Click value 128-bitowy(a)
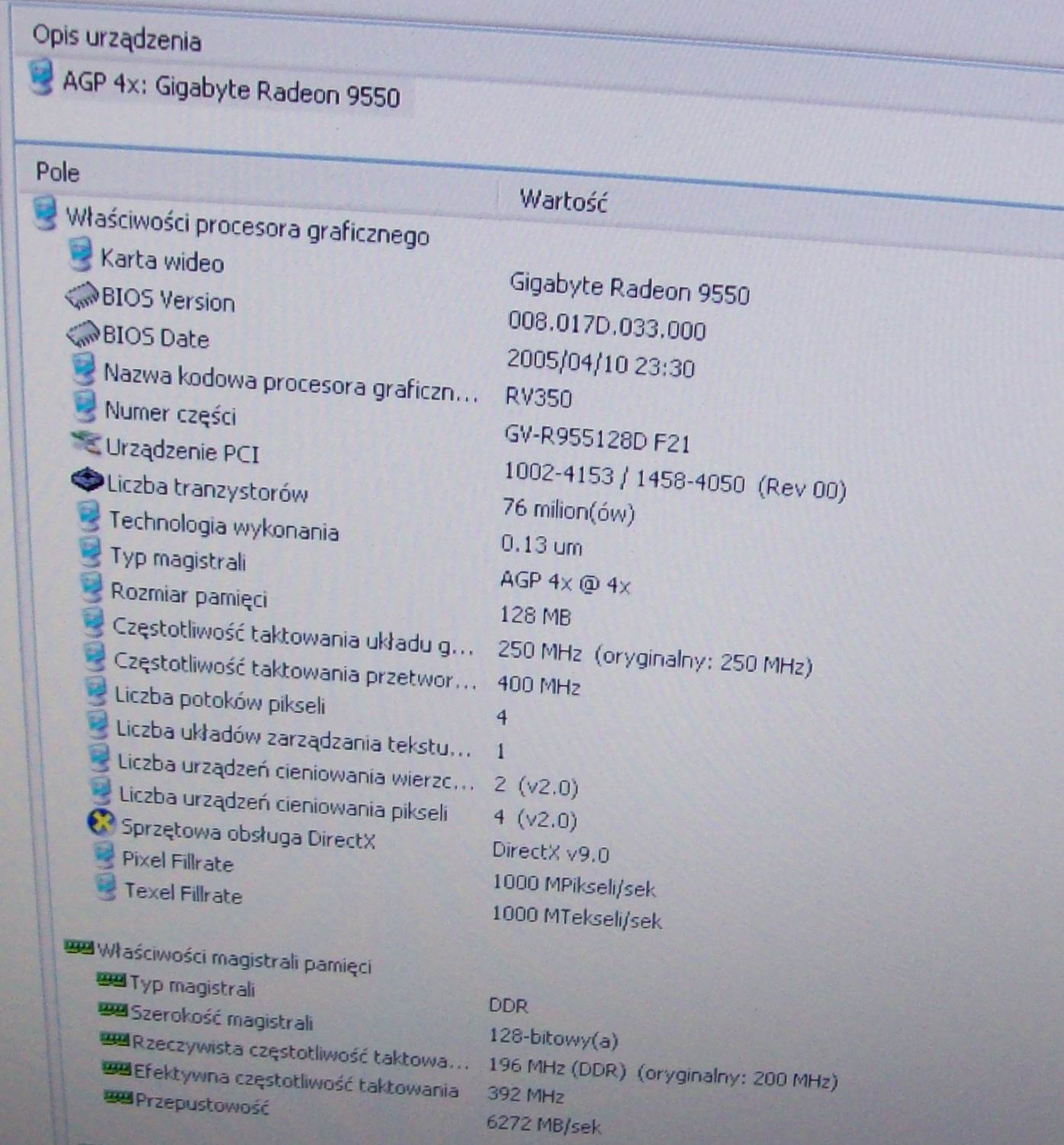 coord(553,1038)
